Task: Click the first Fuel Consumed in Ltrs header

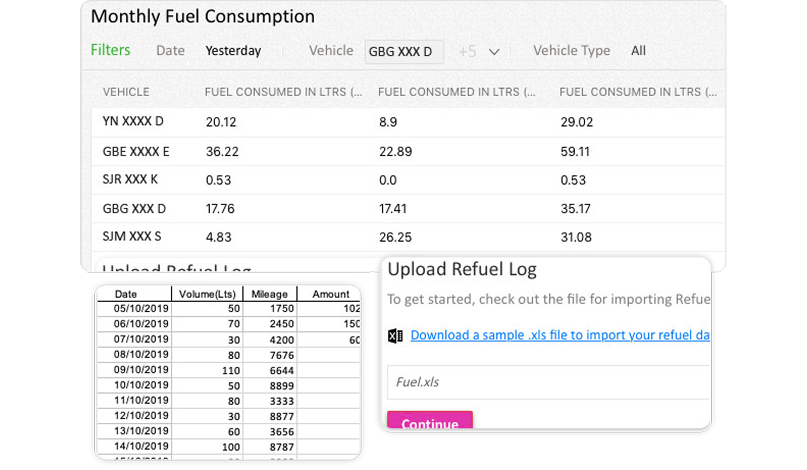Action: [x=283, y=92]
